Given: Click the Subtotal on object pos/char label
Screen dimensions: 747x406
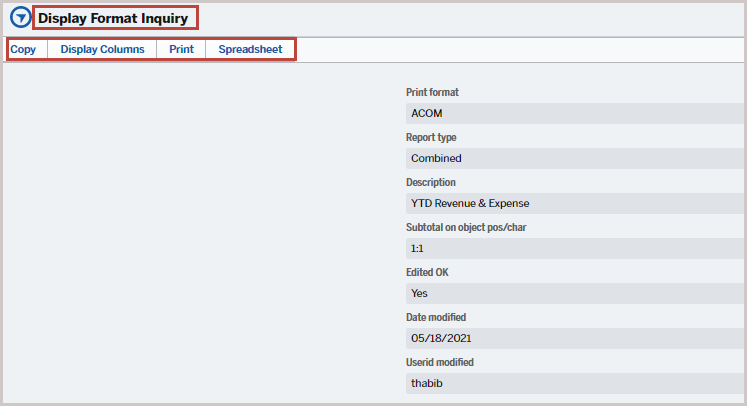Looking at the screenshot, I should tap(467, 228).
